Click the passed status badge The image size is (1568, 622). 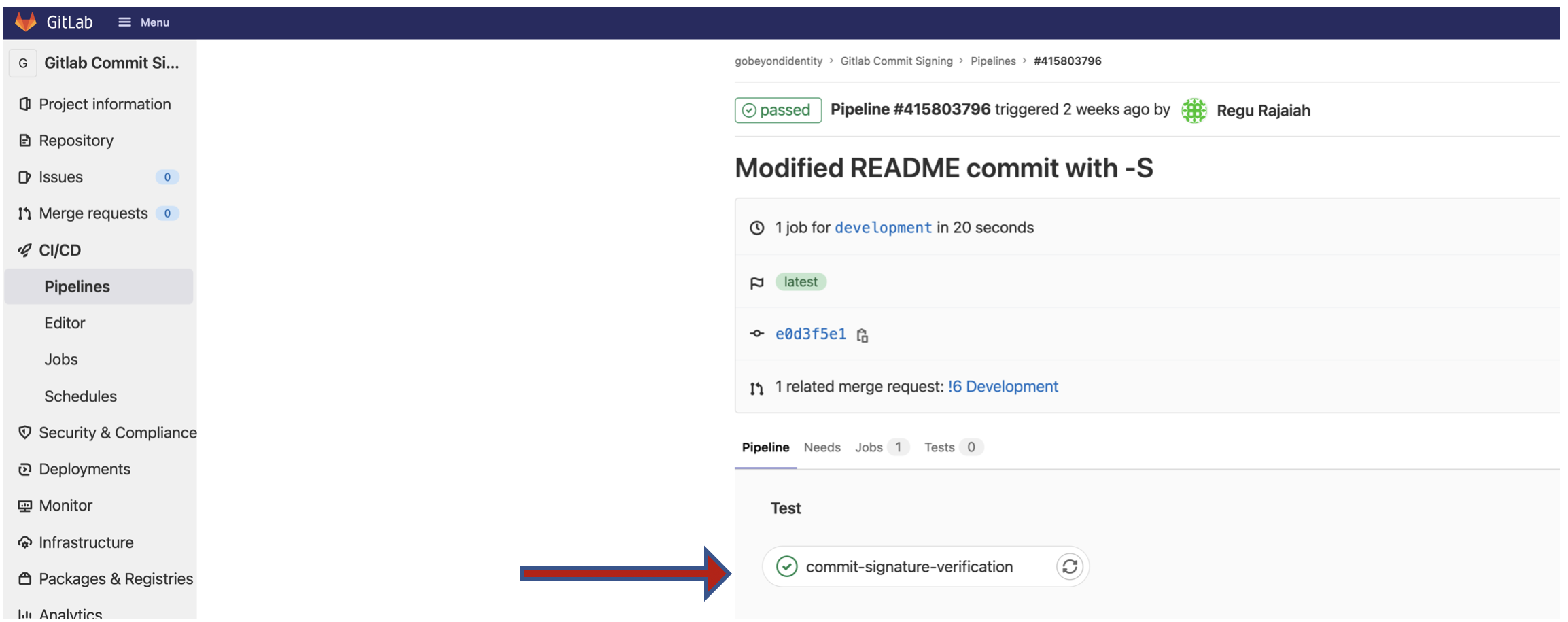(x=778, y=110)
